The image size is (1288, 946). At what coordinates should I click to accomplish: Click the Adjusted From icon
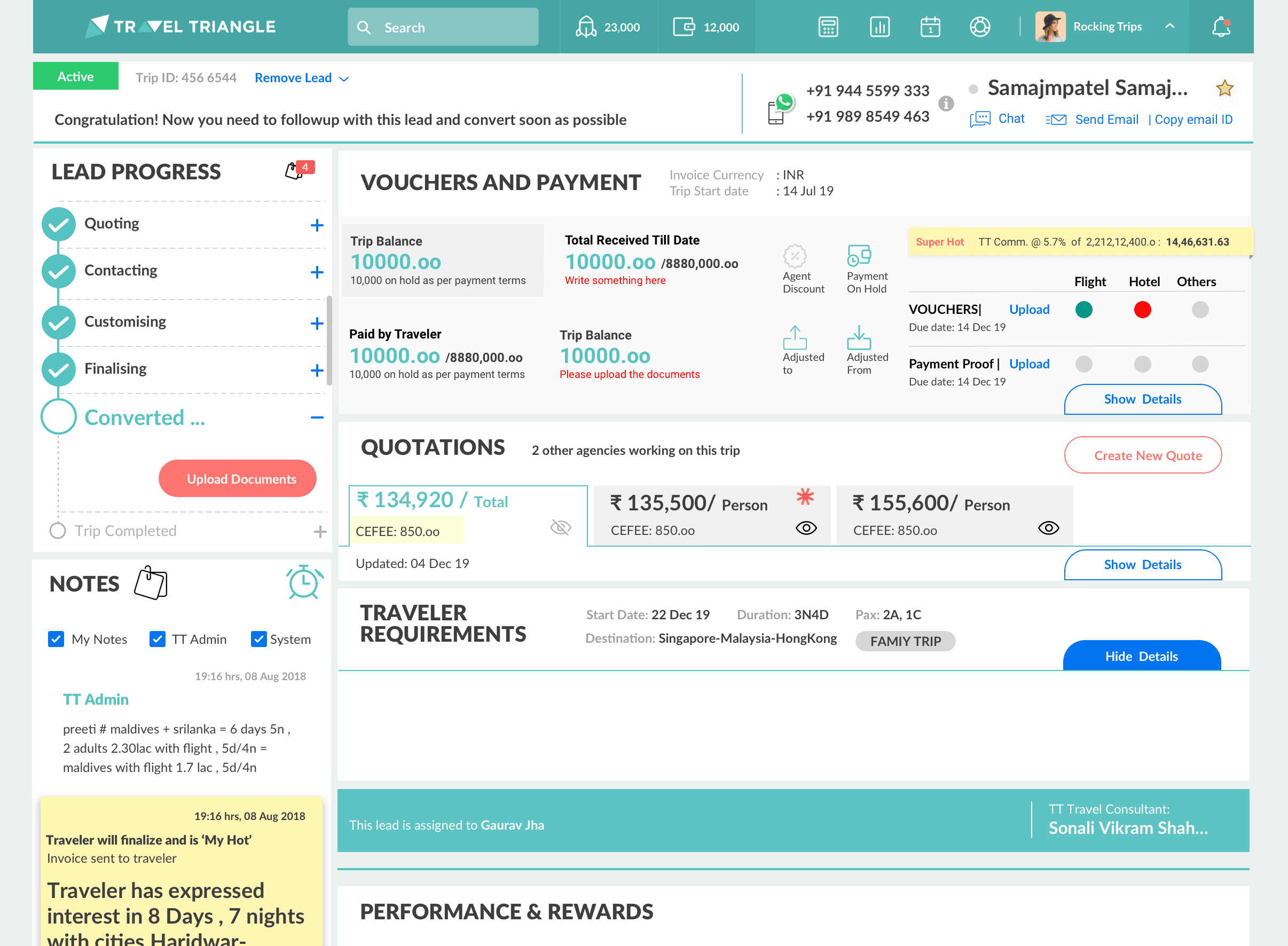pos(859,338)
